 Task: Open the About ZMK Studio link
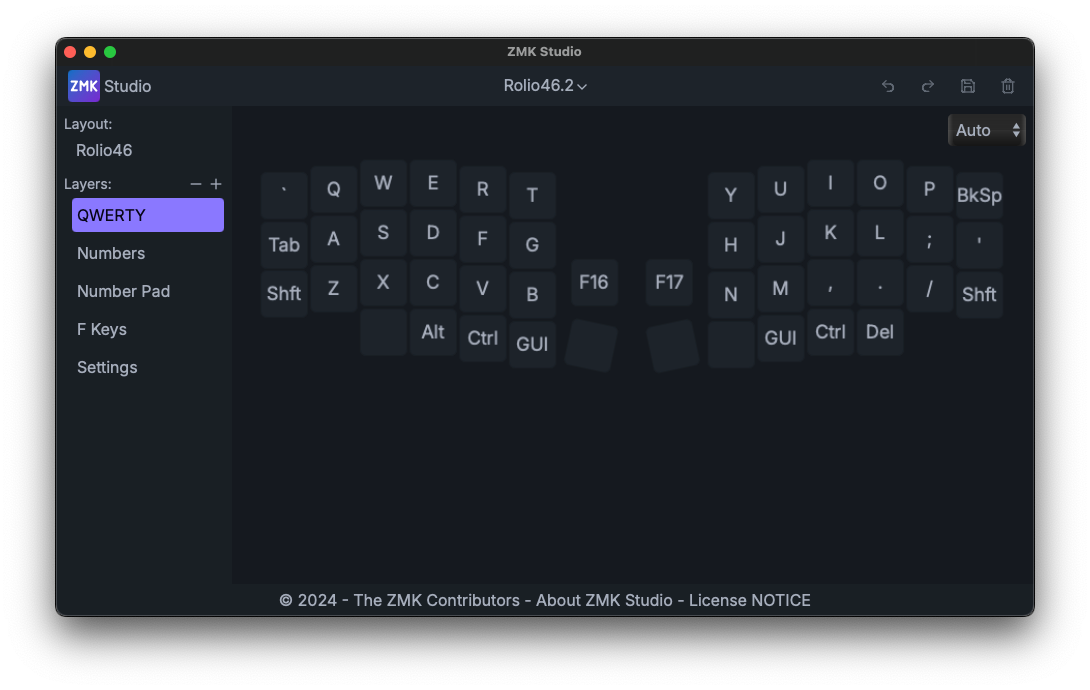[604, 600]
